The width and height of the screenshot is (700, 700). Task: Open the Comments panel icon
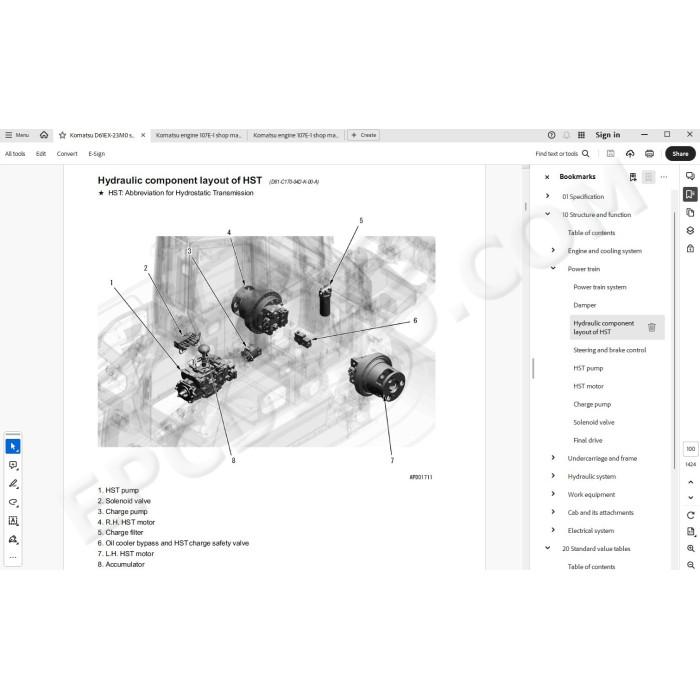pyautogui.click(x=690, y=176)
